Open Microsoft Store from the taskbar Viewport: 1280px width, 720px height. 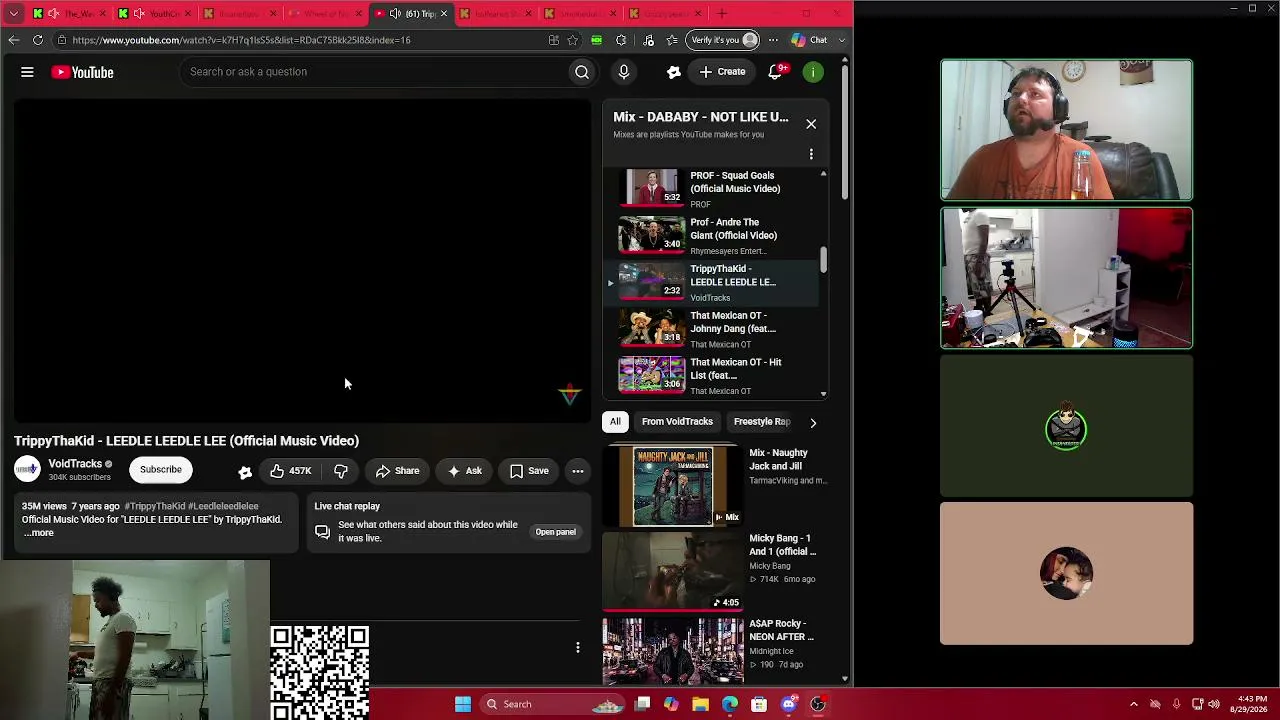[x=759, y=704]
